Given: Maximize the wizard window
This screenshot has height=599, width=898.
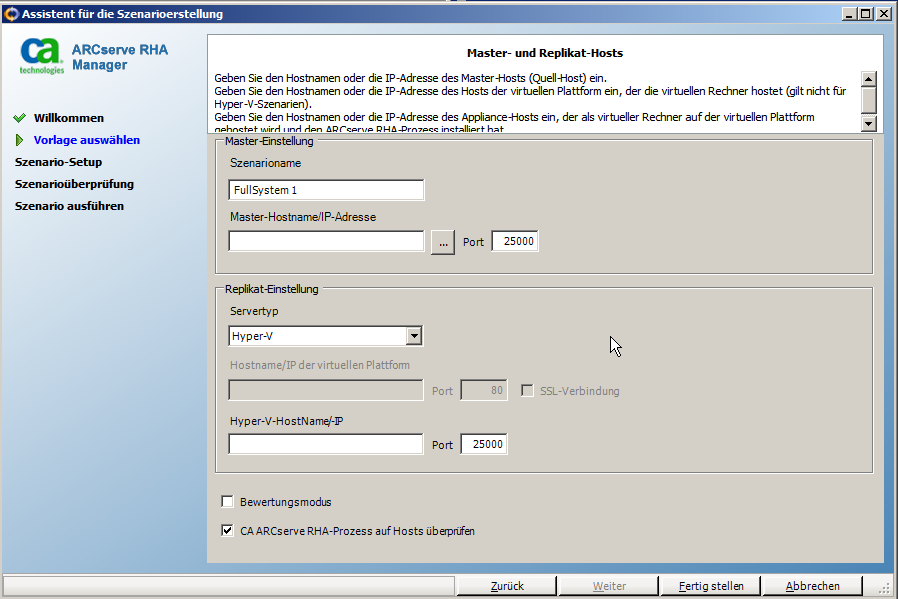Looking at the screenshot, I should click(x=867, y=14).
